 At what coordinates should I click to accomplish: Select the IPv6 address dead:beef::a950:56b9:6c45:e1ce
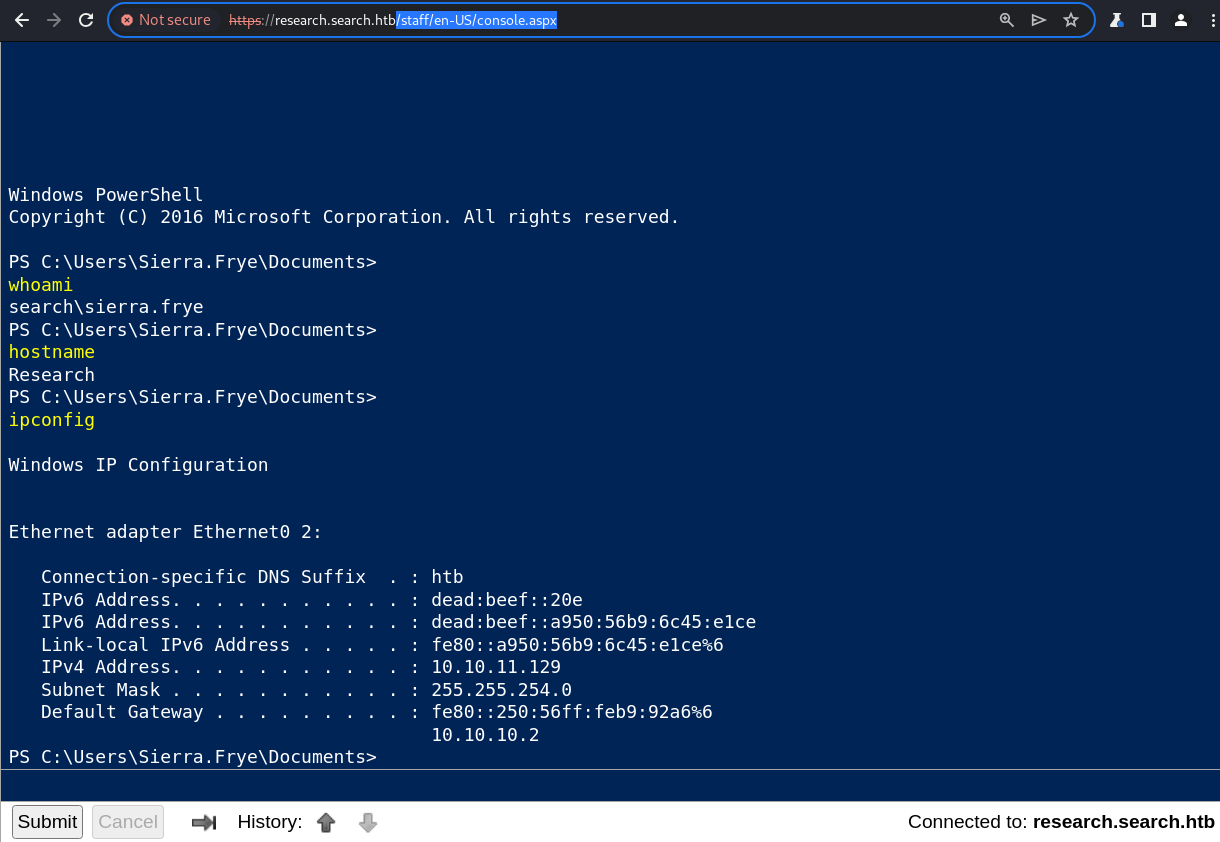[594, 622]
